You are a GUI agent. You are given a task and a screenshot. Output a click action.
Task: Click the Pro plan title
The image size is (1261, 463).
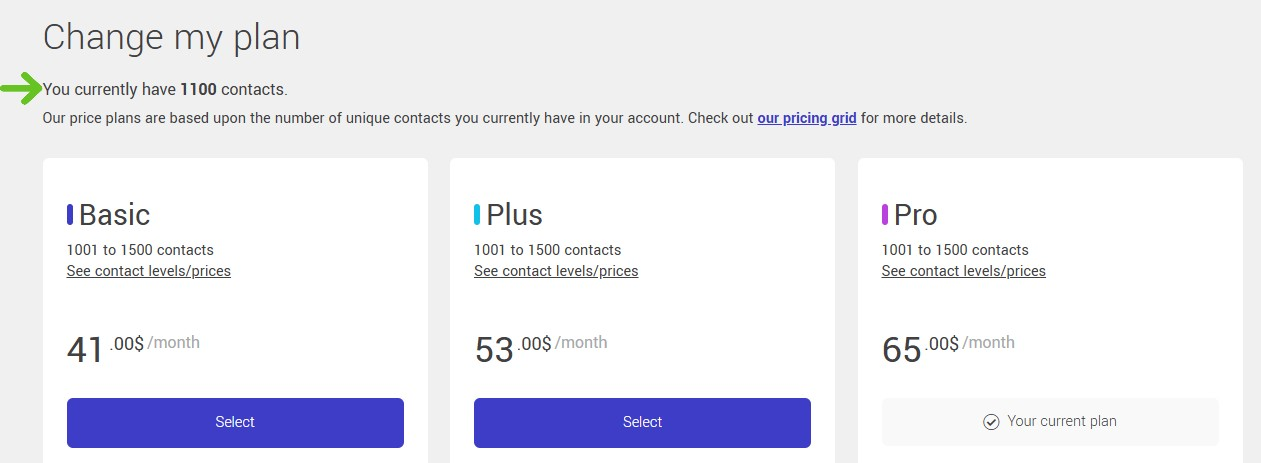tap(915, 215)
